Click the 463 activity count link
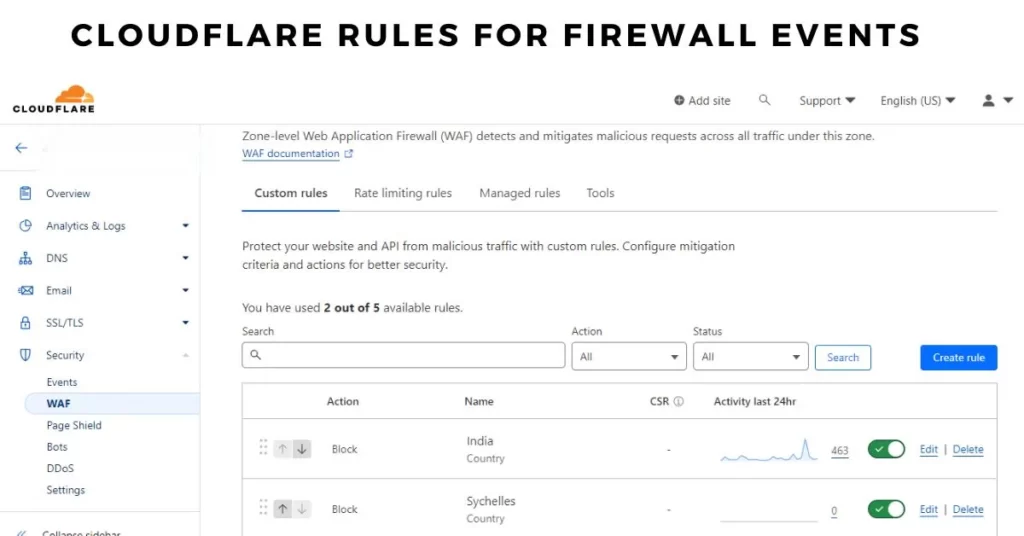This screenshot has width=1024, height=536. coord(840,450)
